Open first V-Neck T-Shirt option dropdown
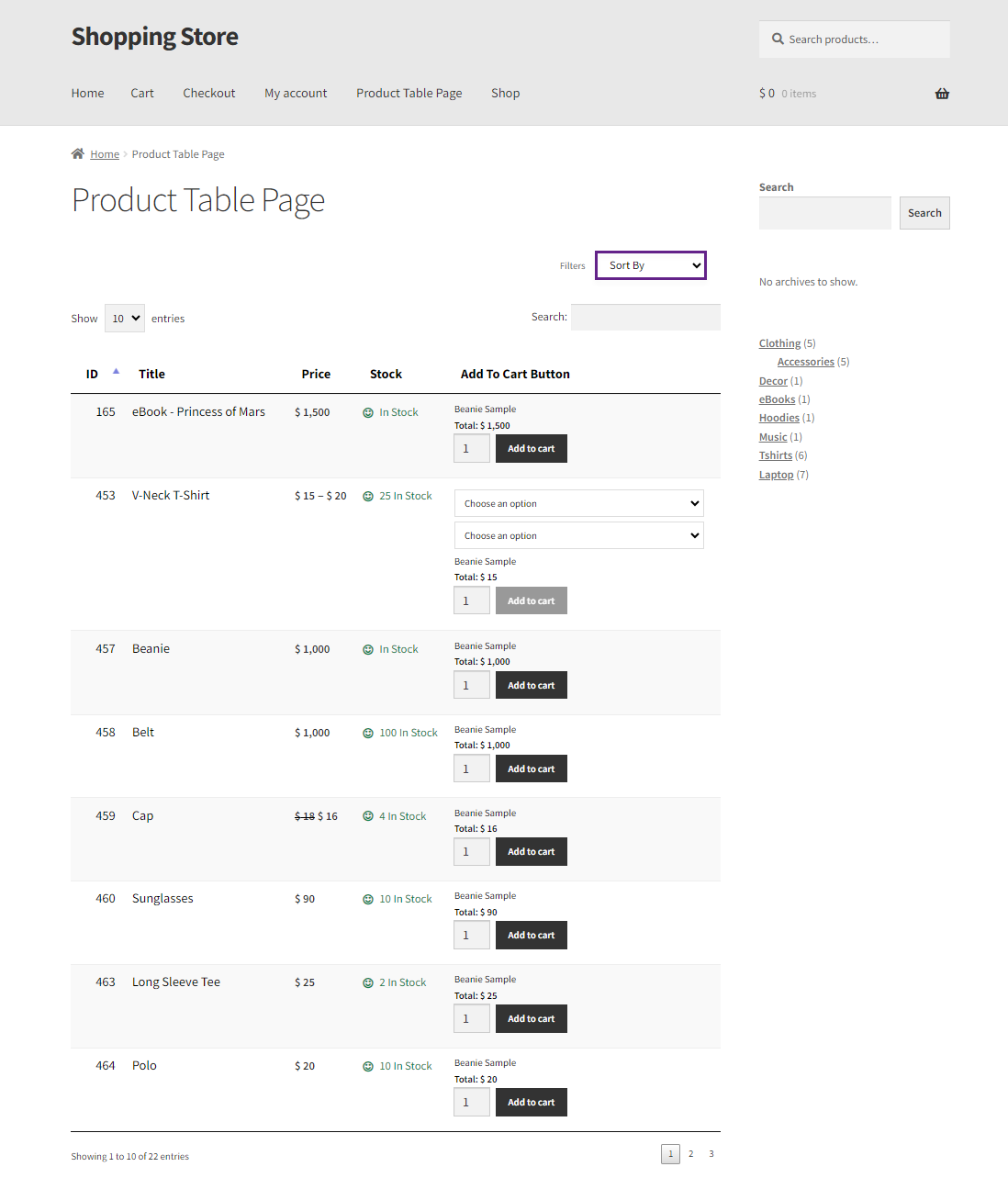Viewport: 1008px width, 1178px height. pos(579,503)
